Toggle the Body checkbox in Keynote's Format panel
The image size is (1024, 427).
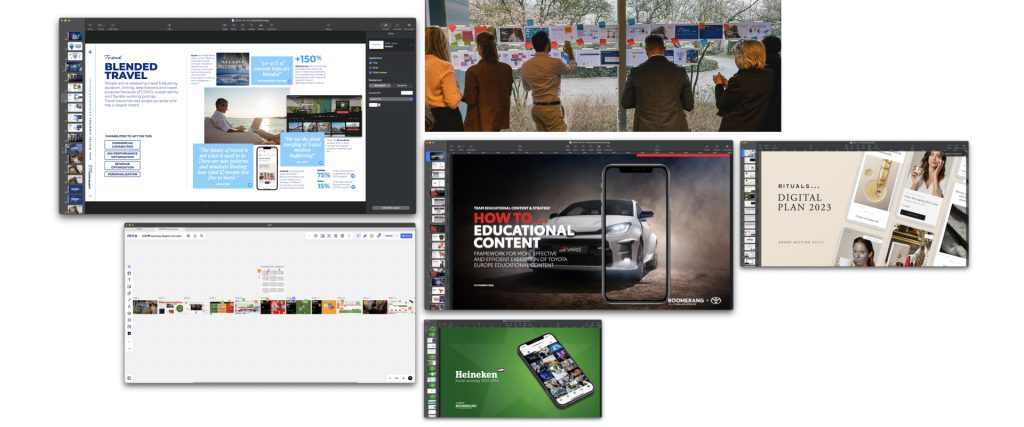pyautogui.click(x=372, y=67)
